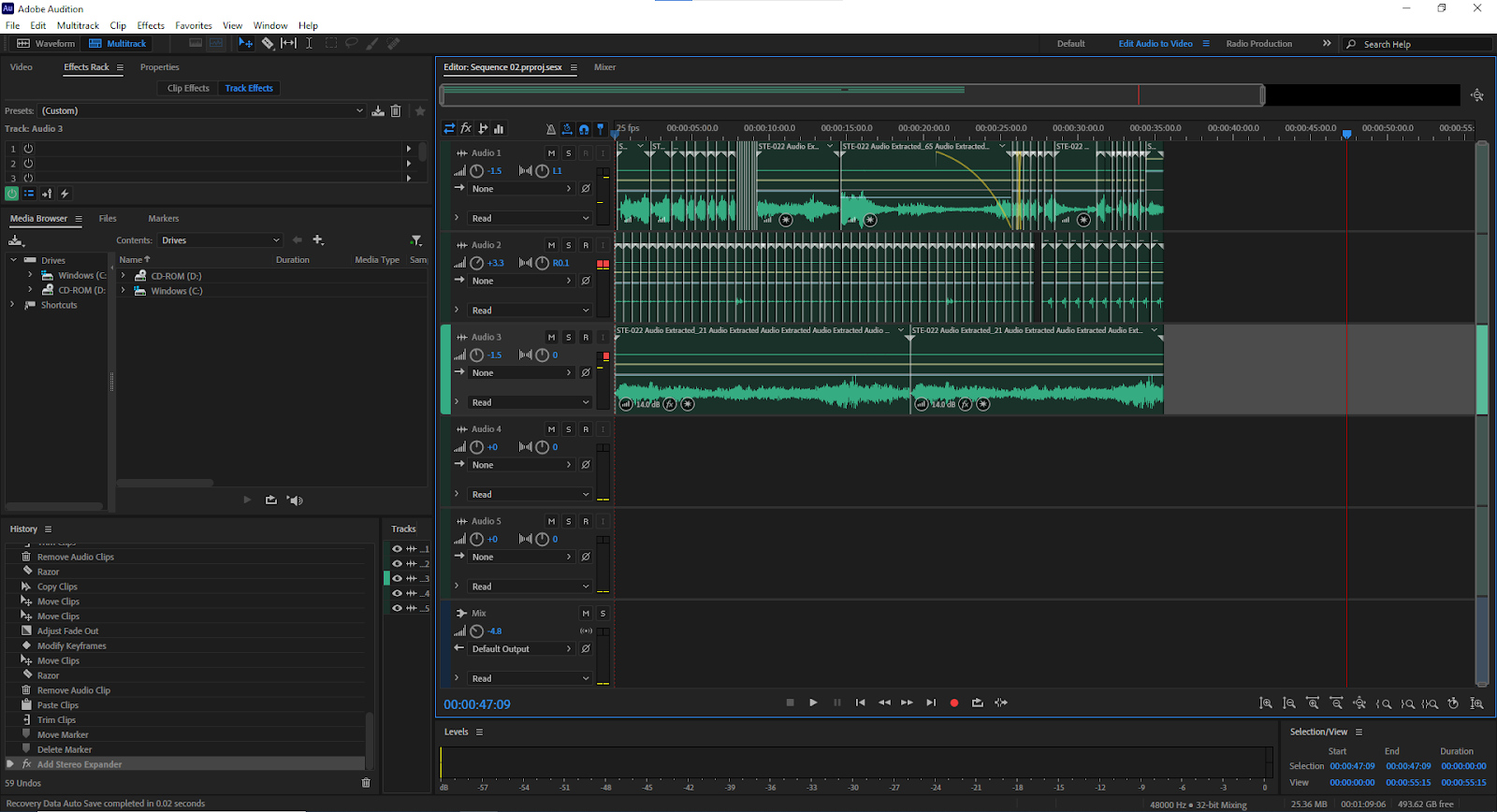This screenshot has height=812, width=1497.
Task: Toggle the metronome
Action: click(551, 129)
